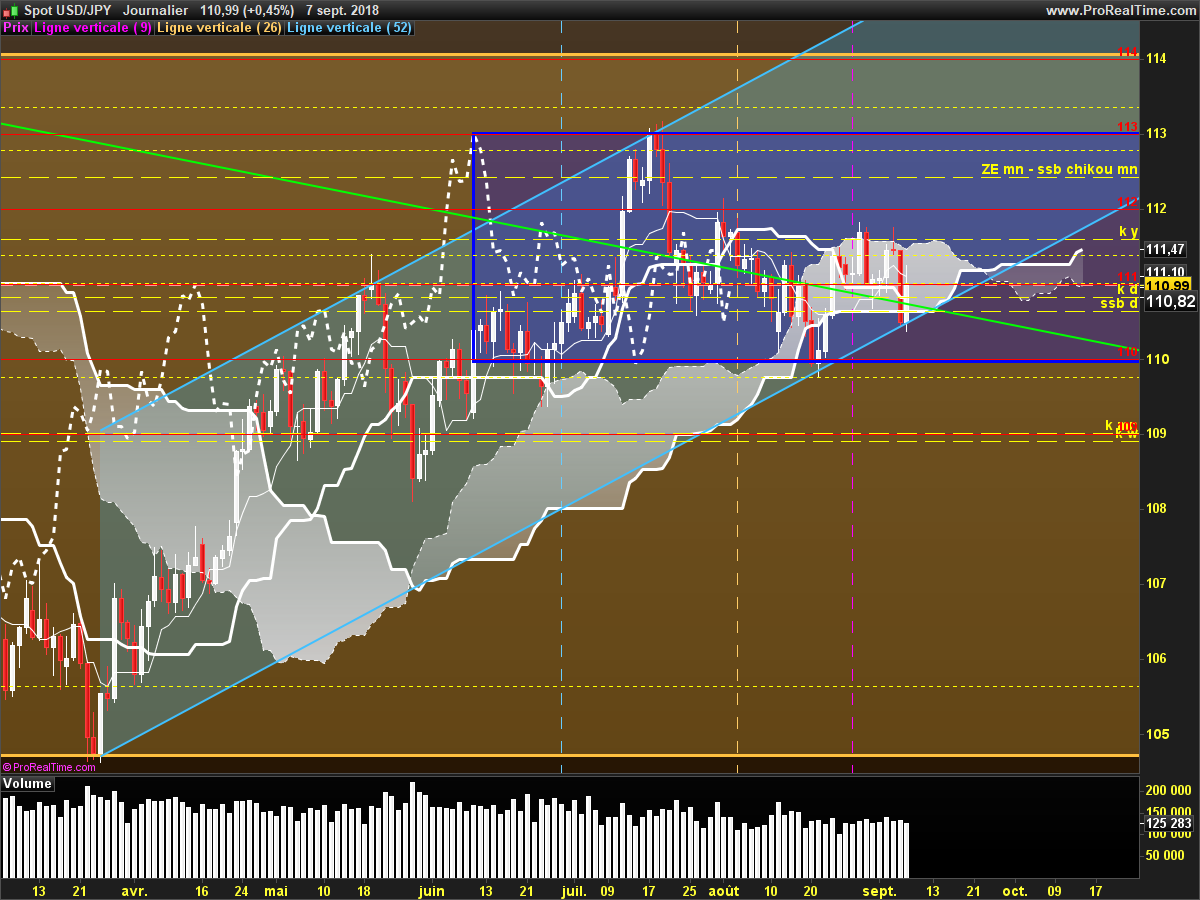Click the yellow 114 price axis label

1157,58
